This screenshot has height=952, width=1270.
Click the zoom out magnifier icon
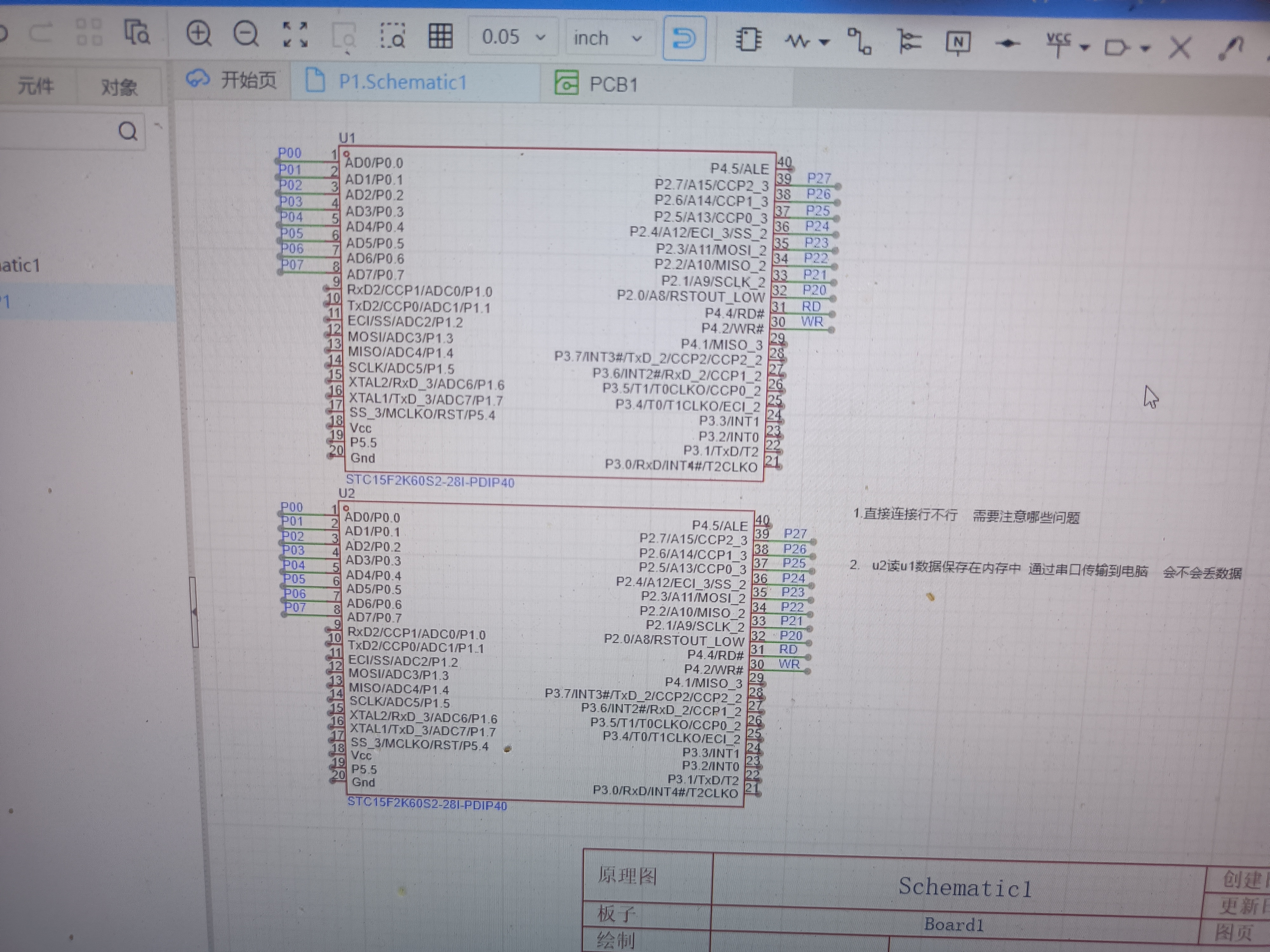[246, 34]
